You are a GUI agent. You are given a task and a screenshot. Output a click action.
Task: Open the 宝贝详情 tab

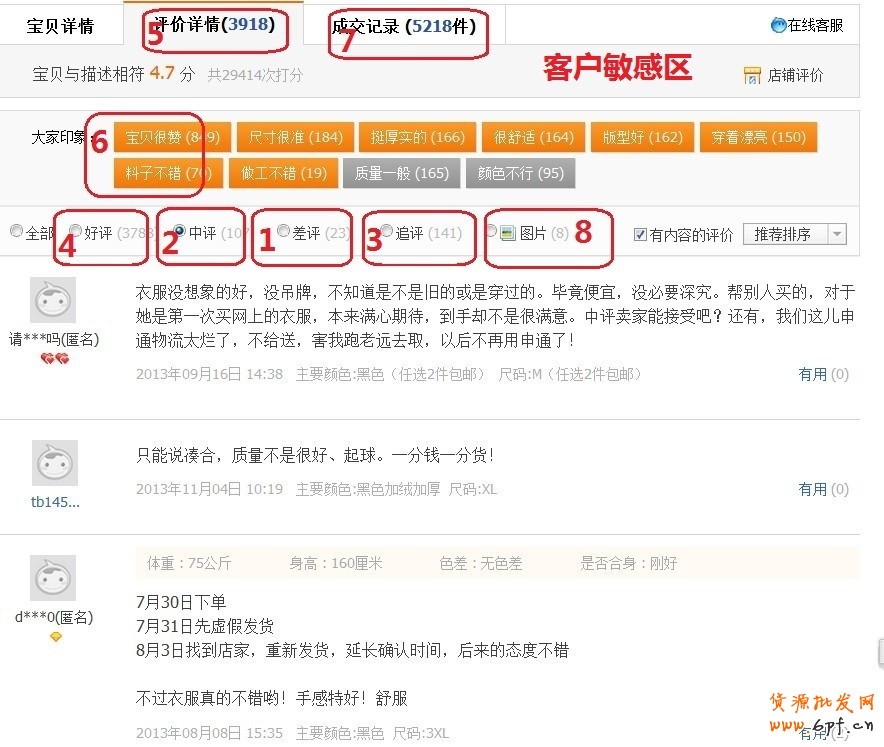[60, 26]
